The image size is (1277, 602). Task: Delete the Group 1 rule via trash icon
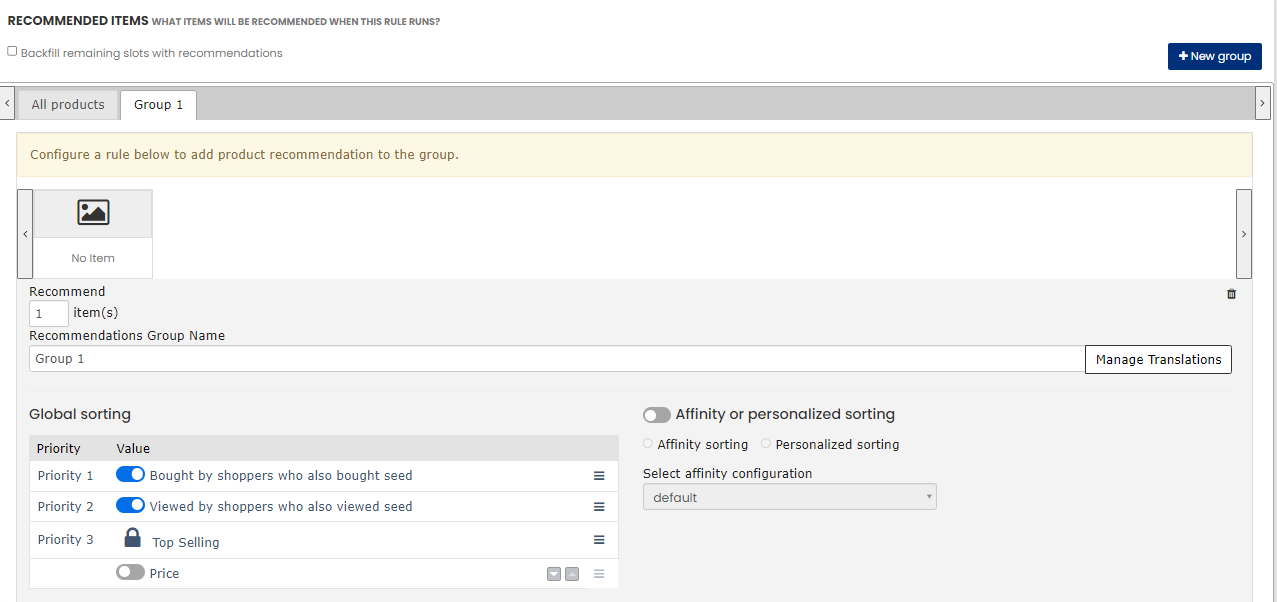(1231, 294)
